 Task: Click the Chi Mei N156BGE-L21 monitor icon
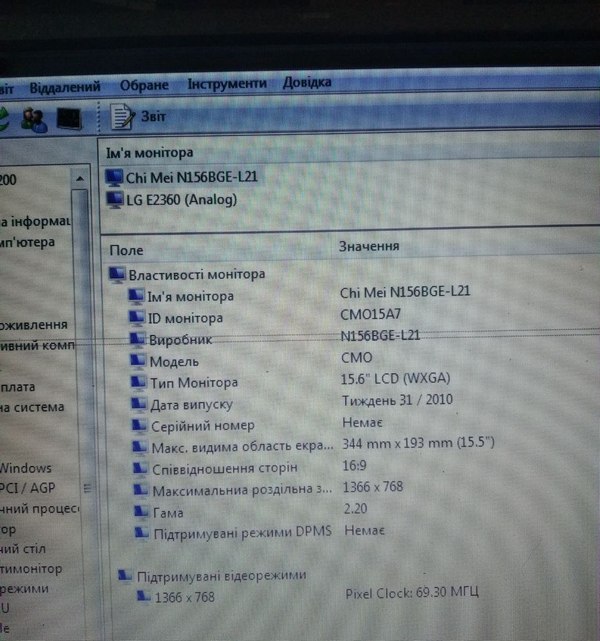[114, 178]
